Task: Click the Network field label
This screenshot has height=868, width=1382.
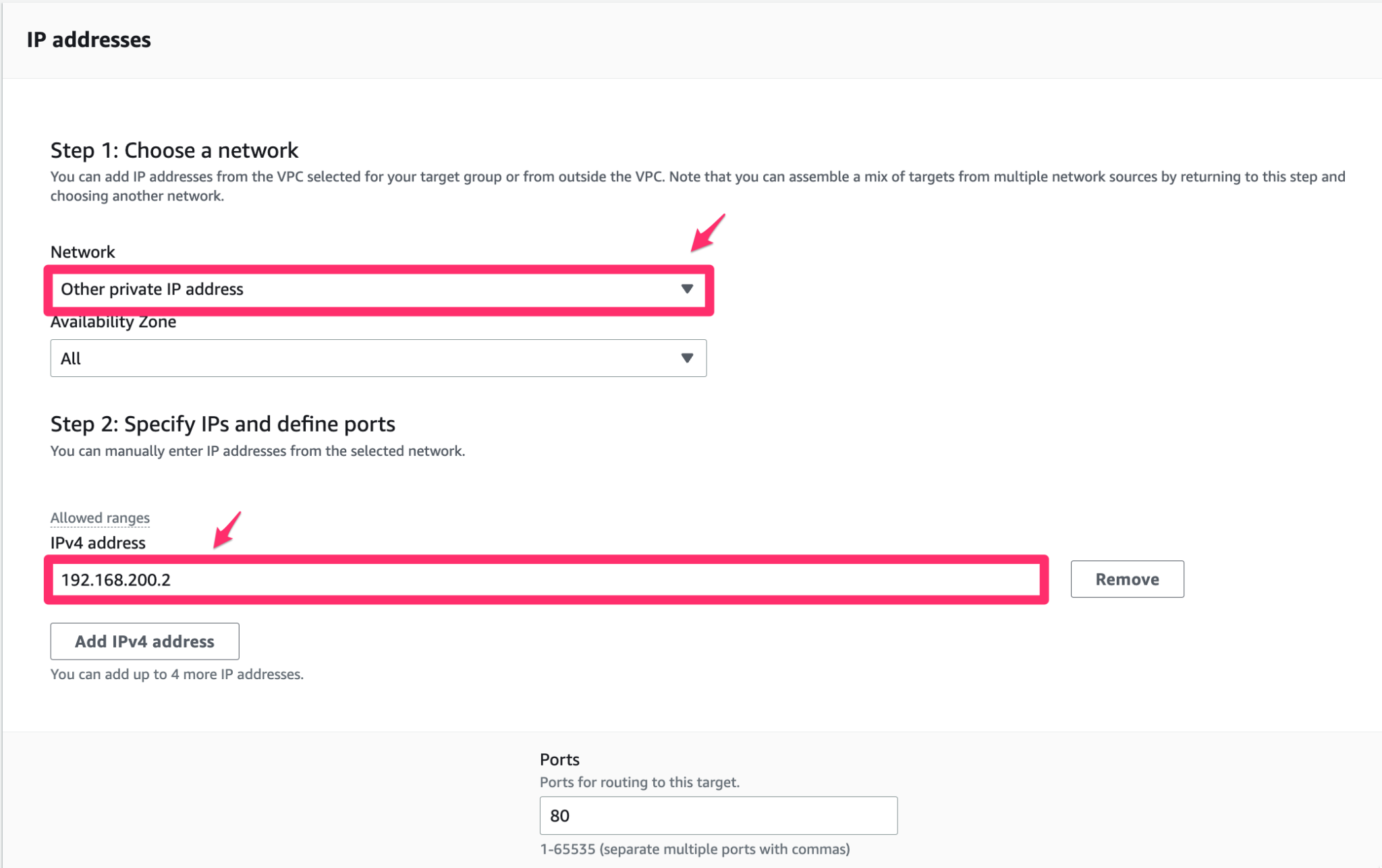Action: (82, 252)
